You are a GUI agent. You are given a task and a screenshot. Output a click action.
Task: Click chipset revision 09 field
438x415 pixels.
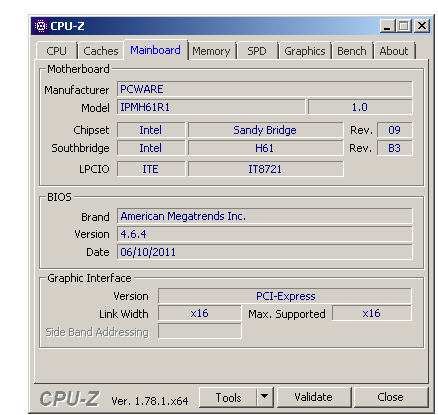click(395, 130)
